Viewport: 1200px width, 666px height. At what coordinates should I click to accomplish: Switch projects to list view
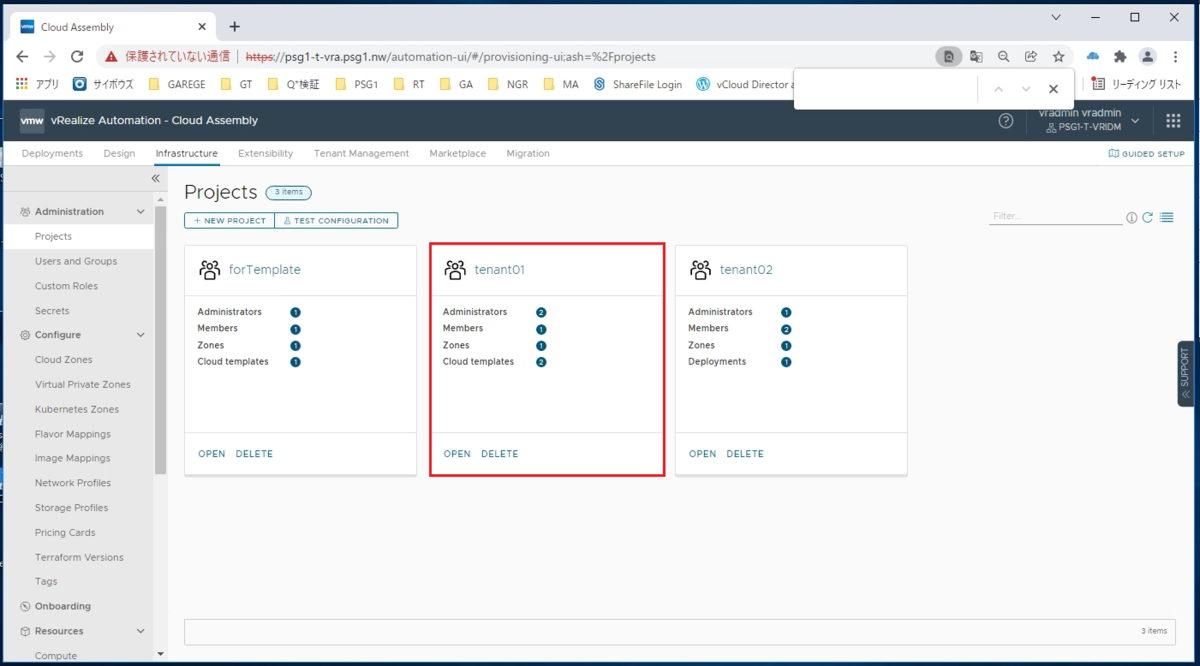(x=1167, y=217)
